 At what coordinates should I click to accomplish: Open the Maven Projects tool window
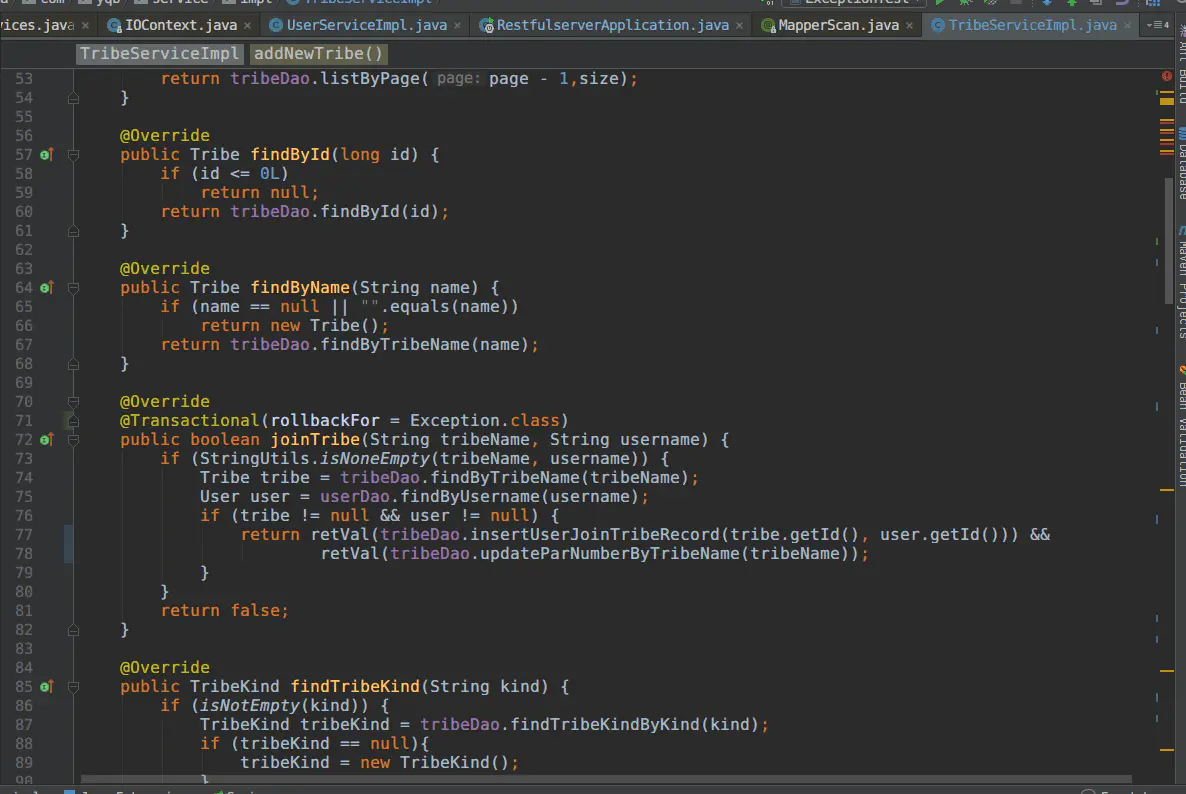1181,284
